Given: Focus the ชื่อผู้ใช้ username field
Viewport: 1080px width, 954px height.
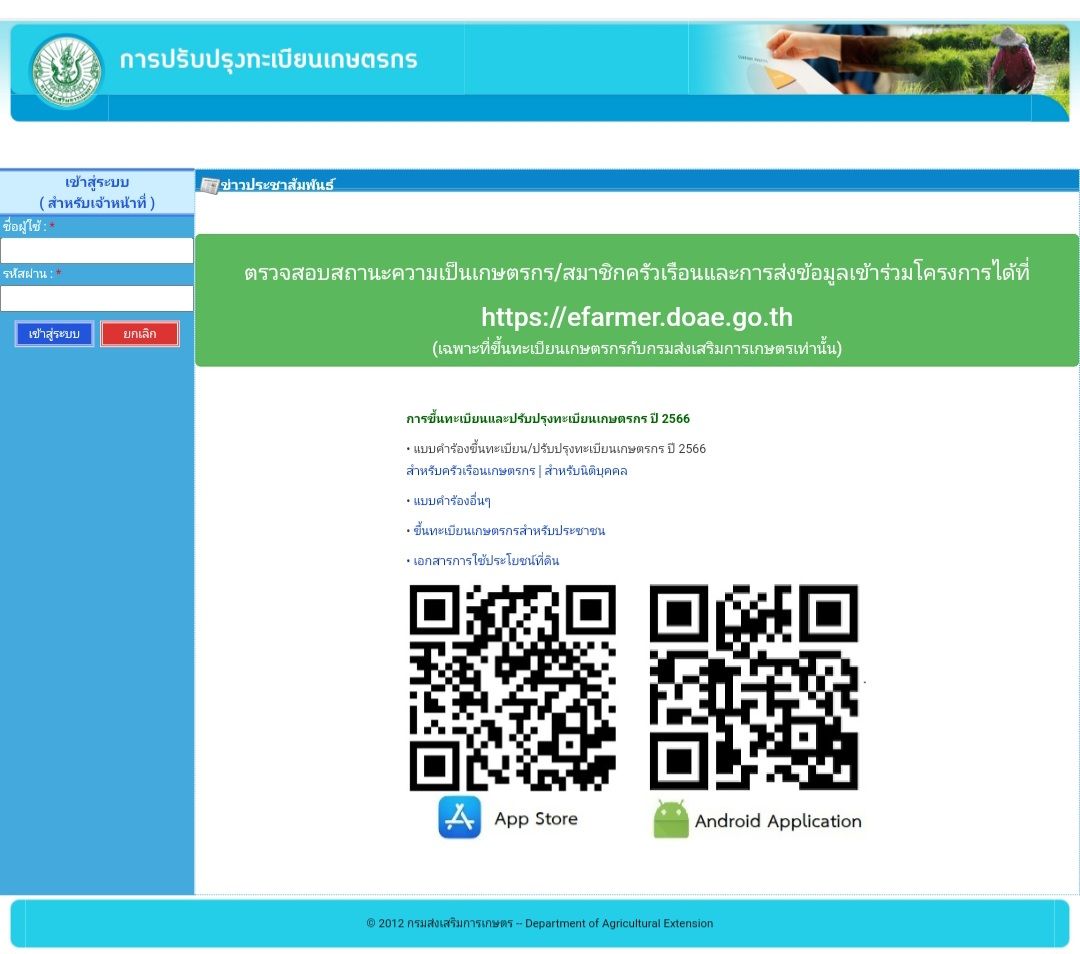Looking at the screenshot, I should pyautogui.click(x=96, y=251).
